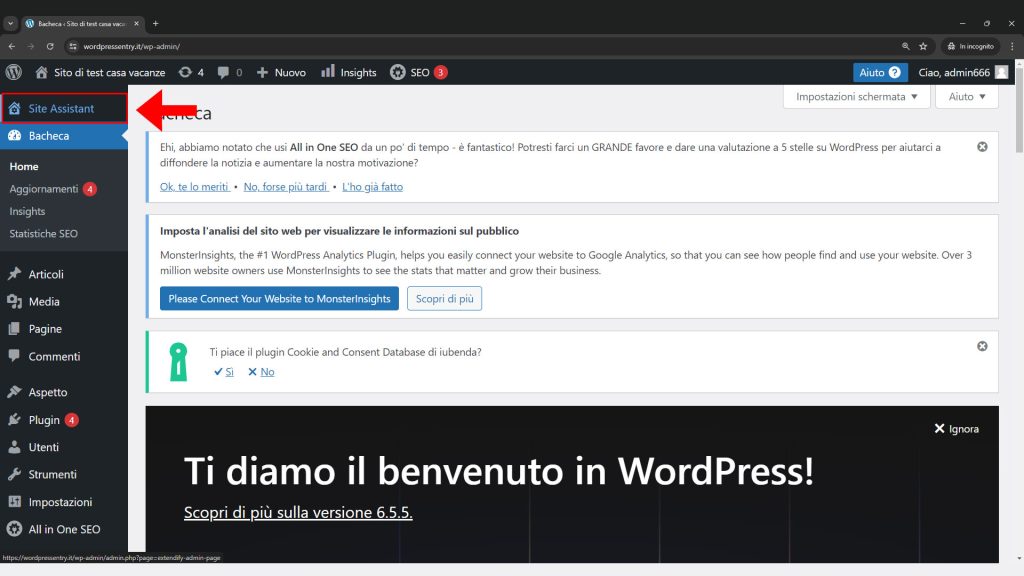This screenshot has width=1024, height=576.
Task: Click the In incognito indicator
Action: [x=970, y=46]
